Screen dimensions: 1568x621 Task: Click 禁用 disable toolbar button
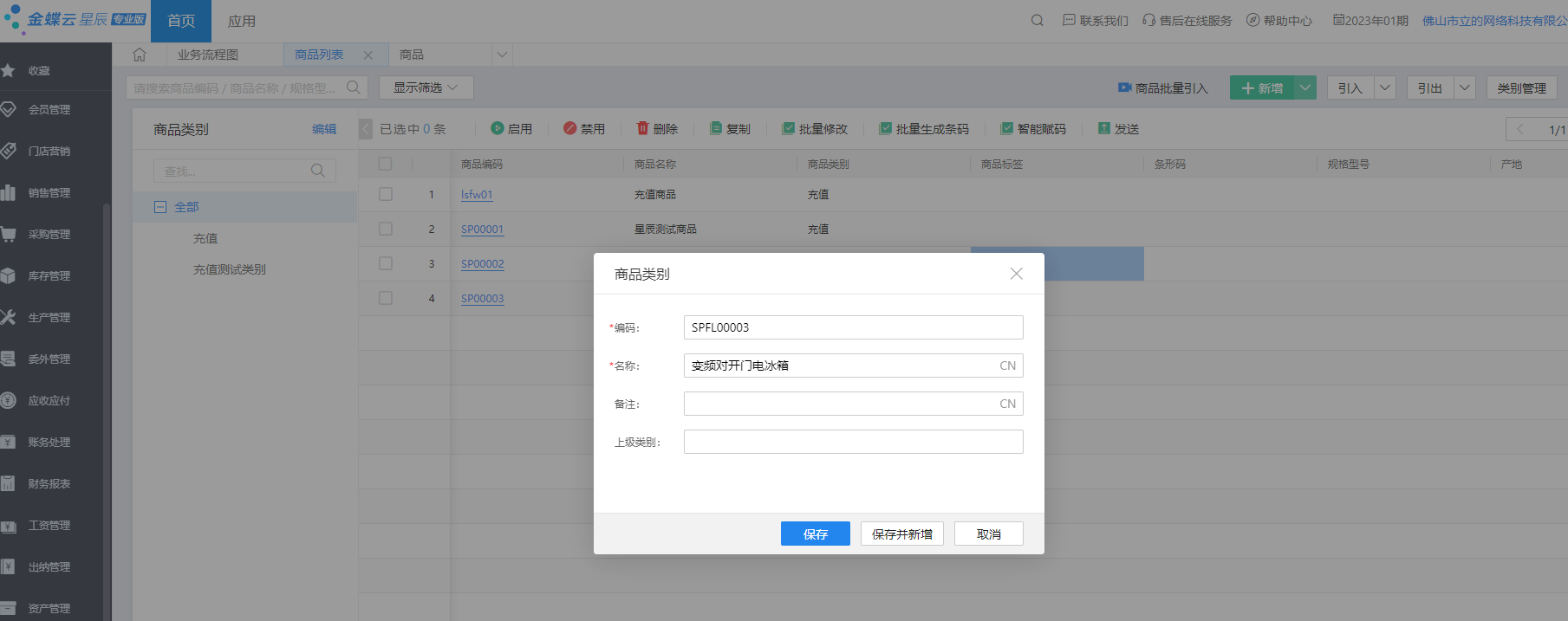(584, 129)
